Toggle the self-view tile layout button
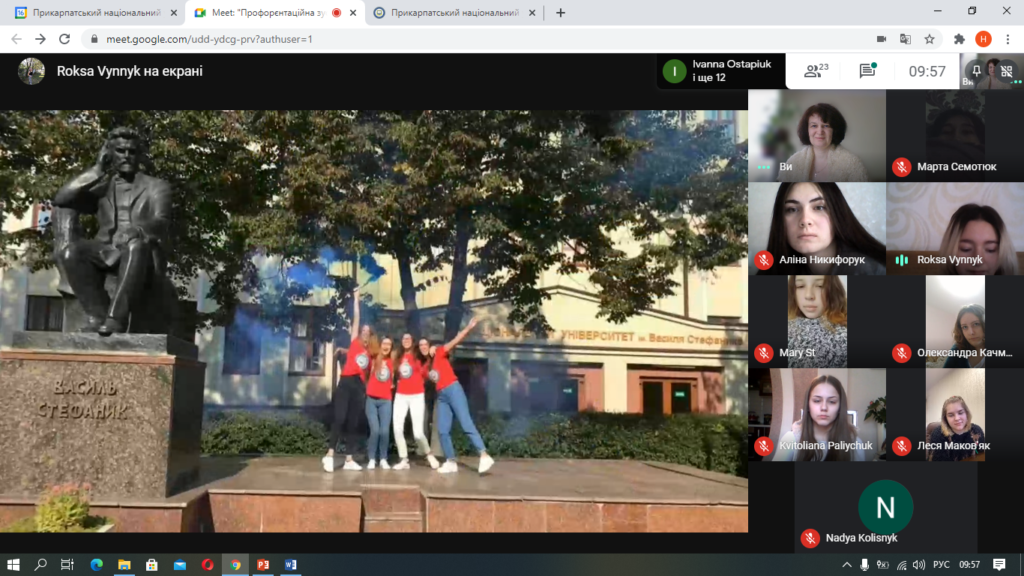The width and height of the screenshot is (1024, 576). [x=1006, y=71]
